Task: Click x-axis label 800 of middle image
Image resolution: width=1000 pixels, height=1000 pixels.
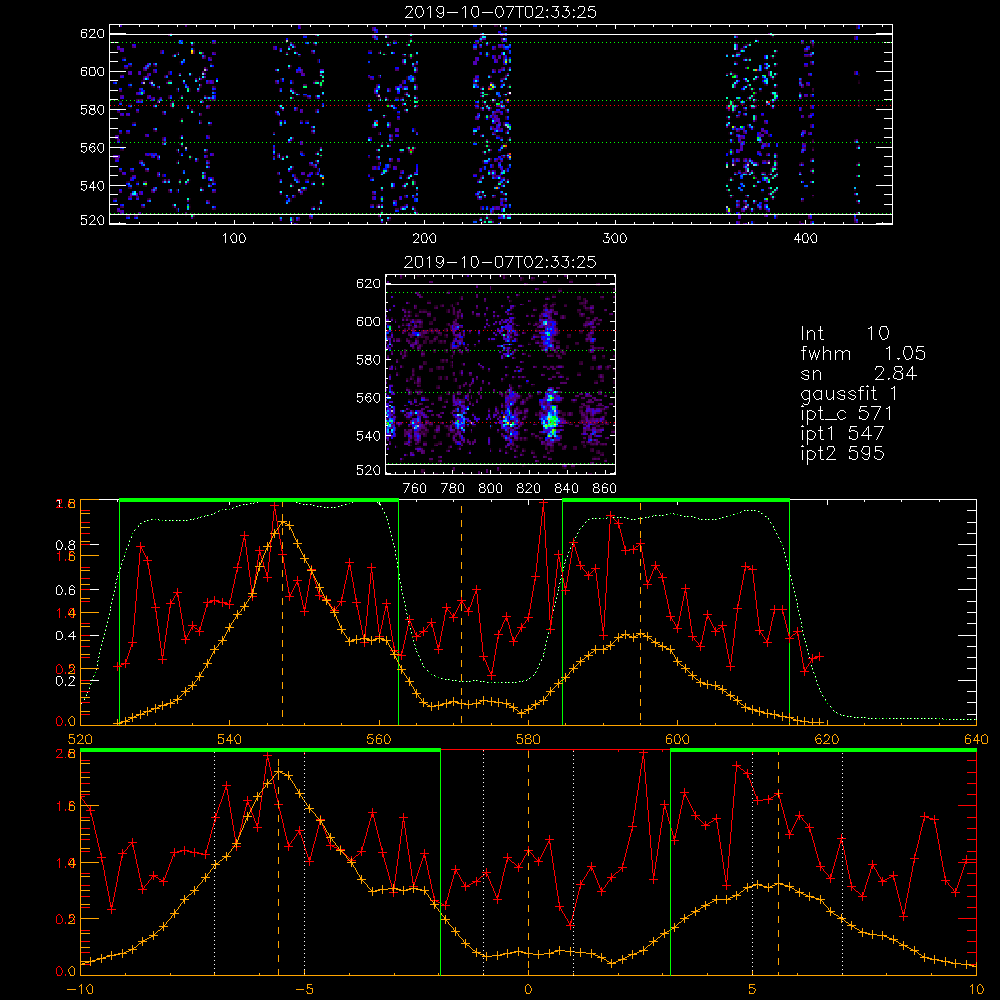Action: click(490, 489)
